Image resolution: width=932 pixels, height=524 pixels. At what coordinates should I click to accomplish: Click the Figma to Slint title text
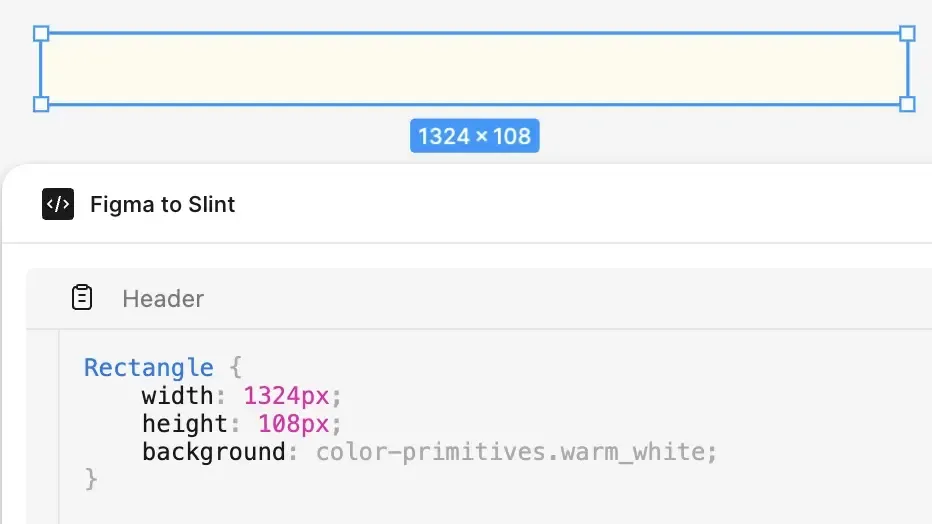pyautogui.click(x=162, y=205)
